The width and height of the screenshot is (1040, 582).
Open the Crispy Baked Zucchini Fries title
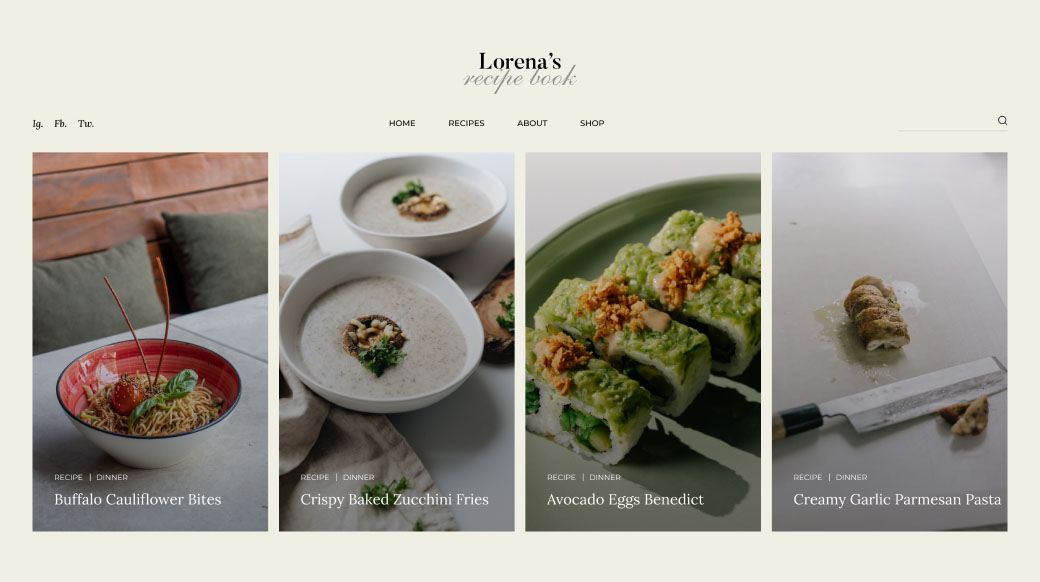coord(394,500)
